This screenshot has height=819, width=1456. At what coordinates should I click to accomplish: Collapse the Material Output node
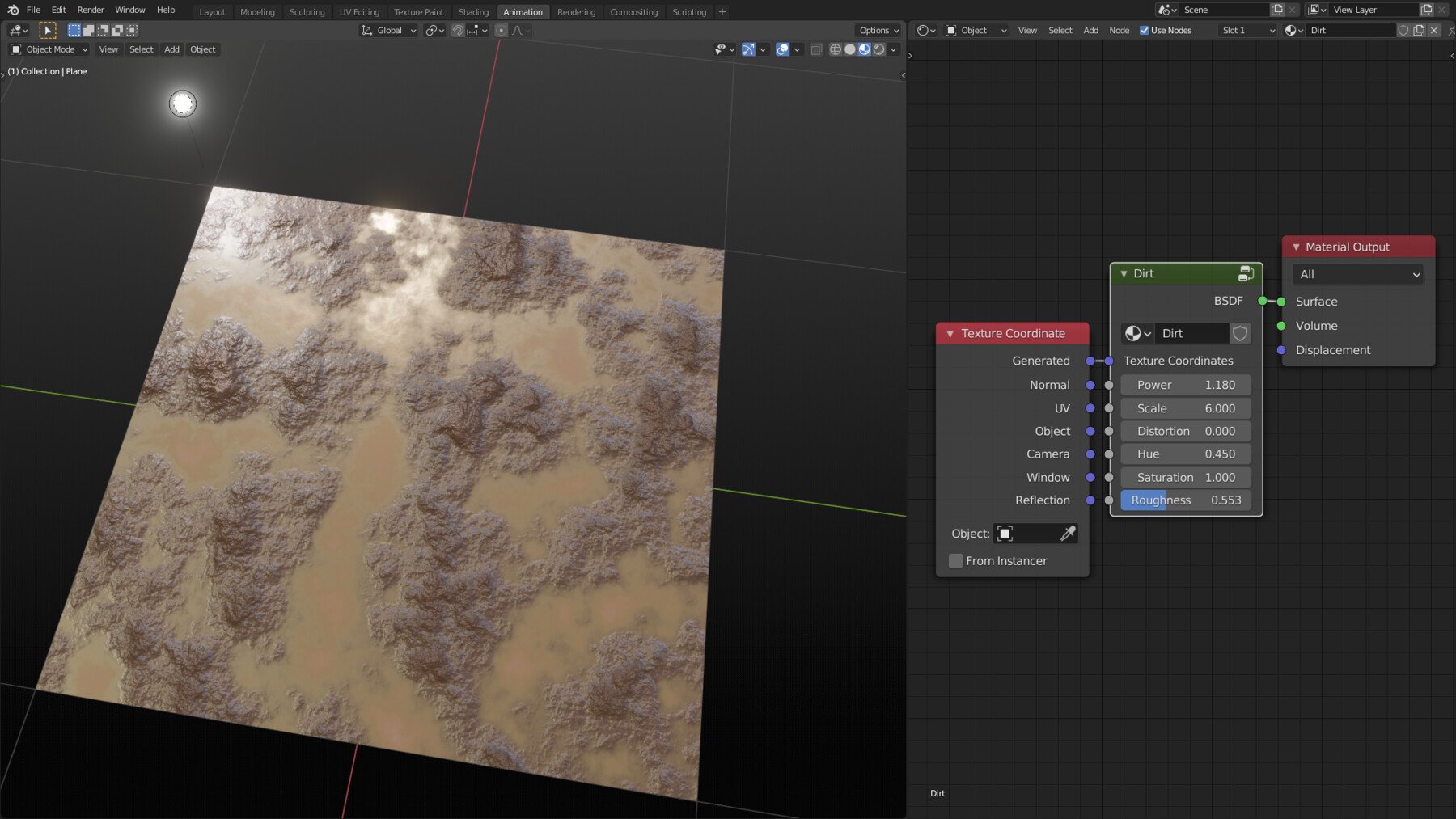(x=1296, y=247)
